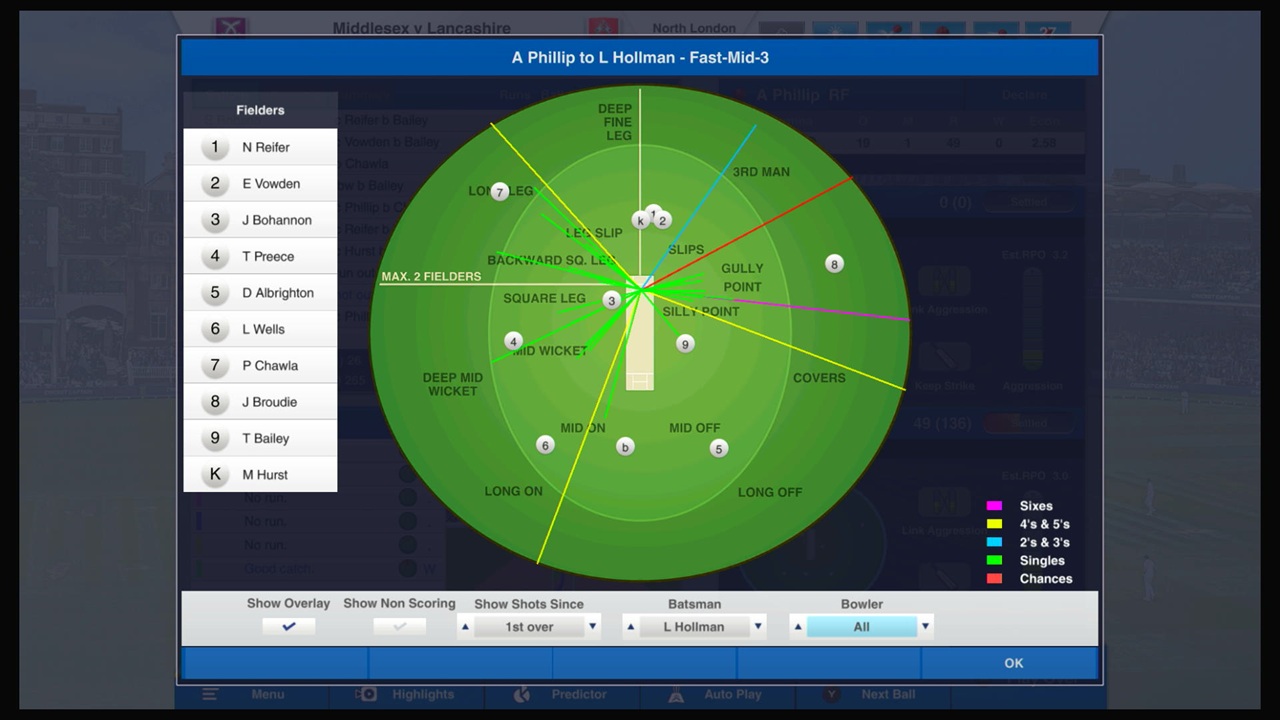Open the Bowler dropdown set to All
This screenshot has width=1280, height=720.
(x=861, y=626)
